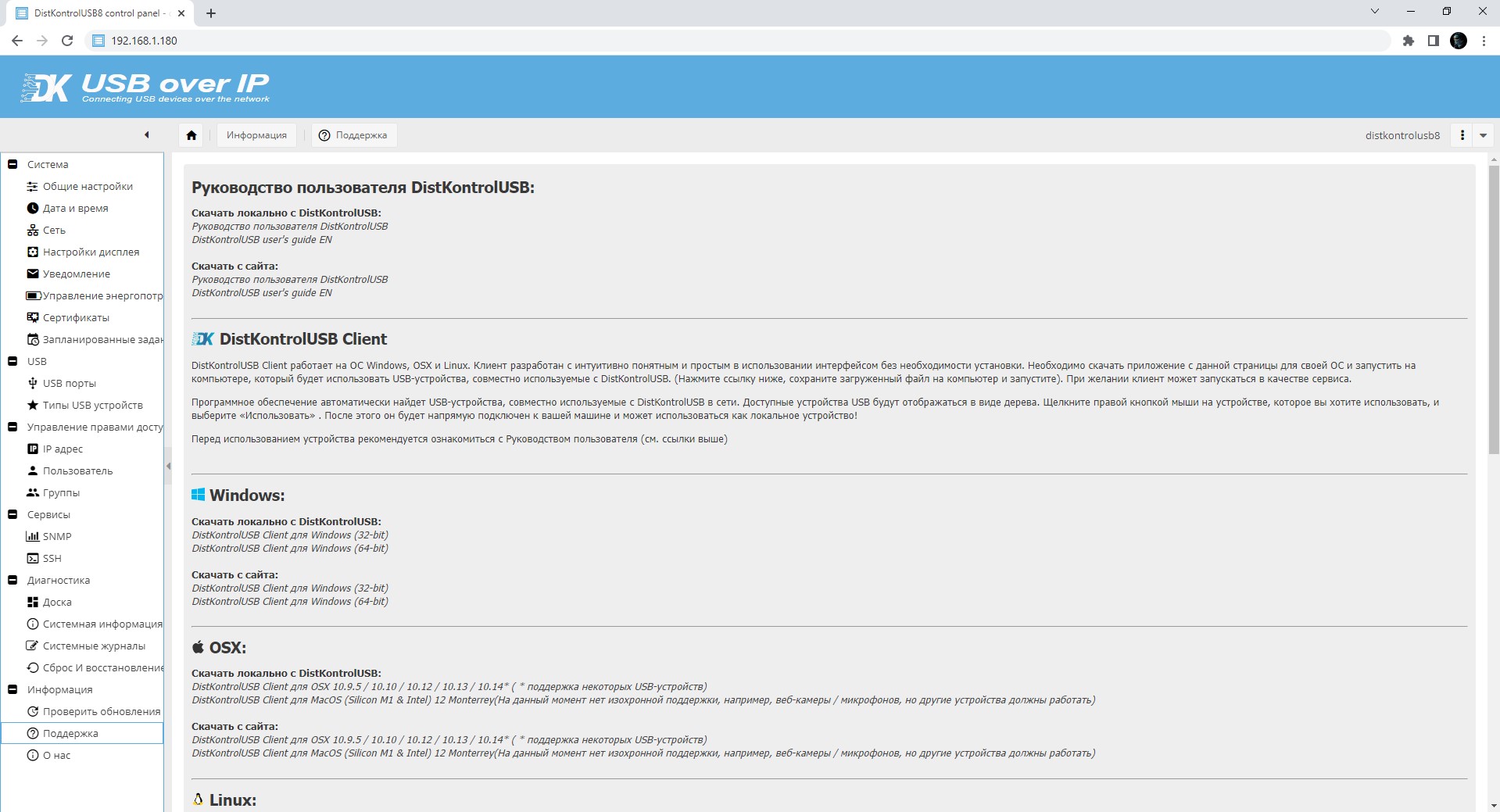Open a new browser tab
1500x812 pixels.
[211, 13]
